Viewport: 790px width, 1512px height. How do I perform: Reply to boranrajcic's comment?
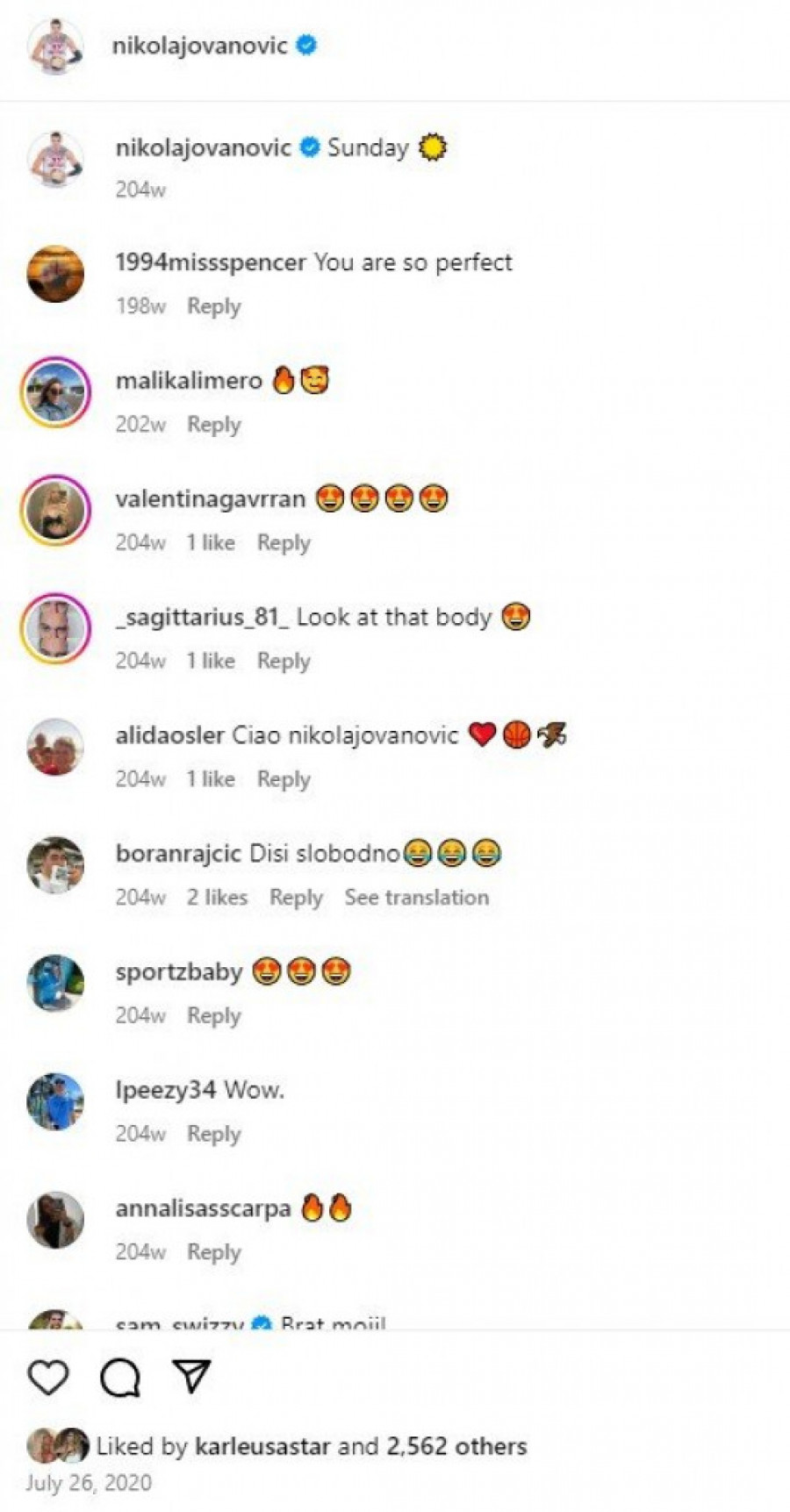tap(296, 898)
